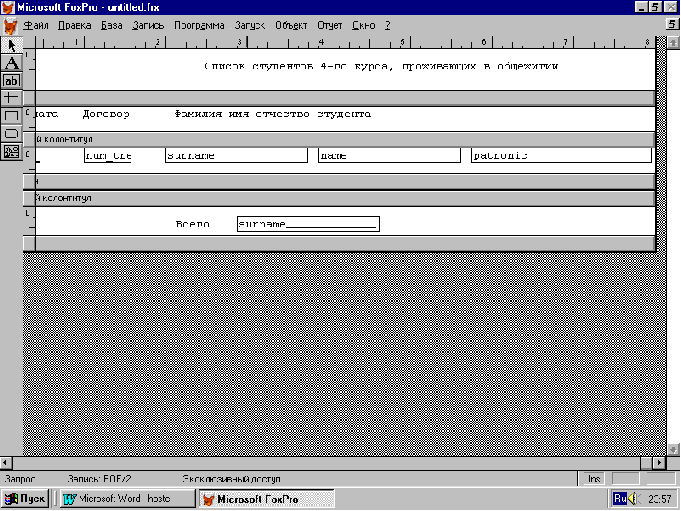Select the arrow pointer tool

11,45
